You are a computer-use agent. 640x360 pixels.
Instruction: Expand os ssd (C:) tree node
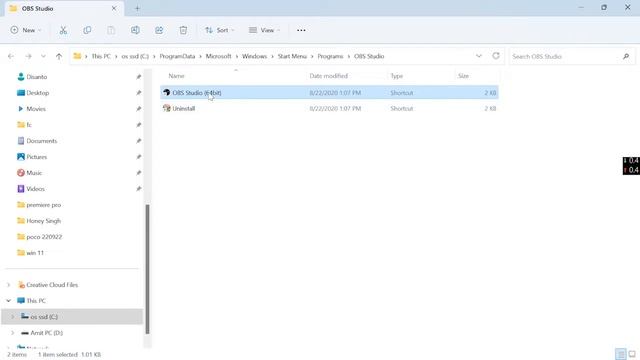click(13, 317)
